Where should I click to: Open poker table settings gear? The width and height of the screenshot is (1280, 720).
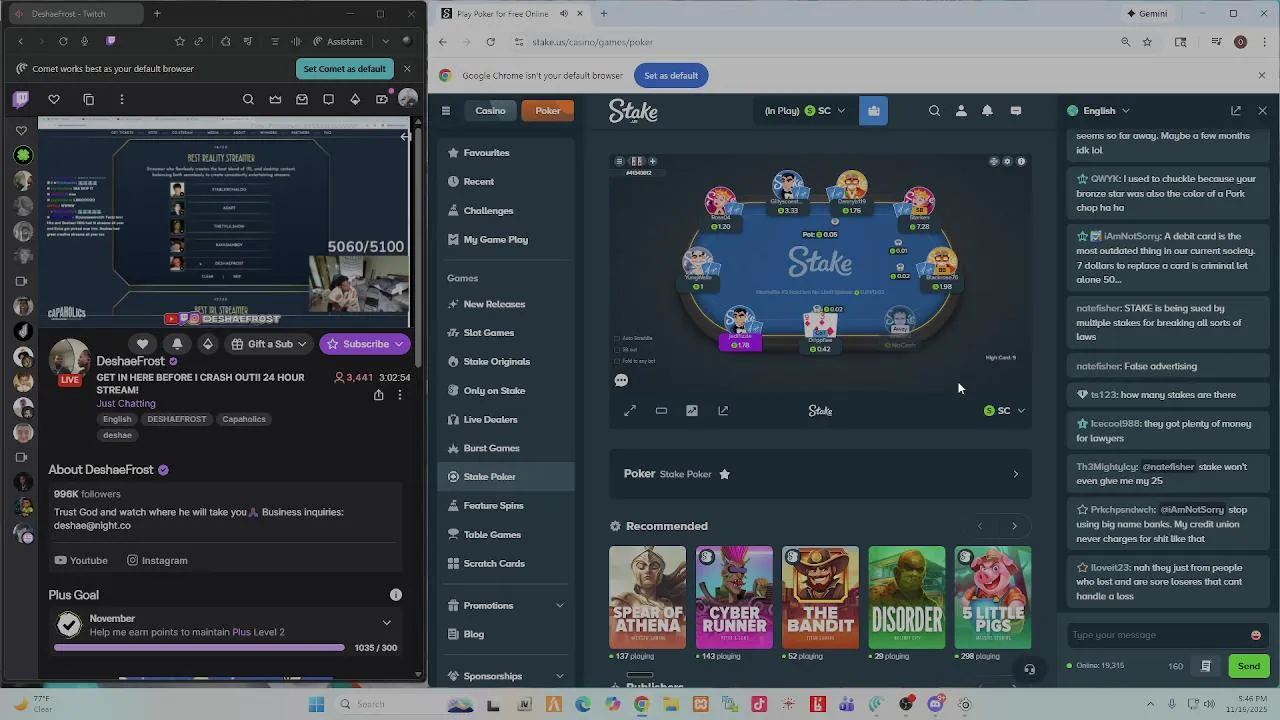[1007, 161]
